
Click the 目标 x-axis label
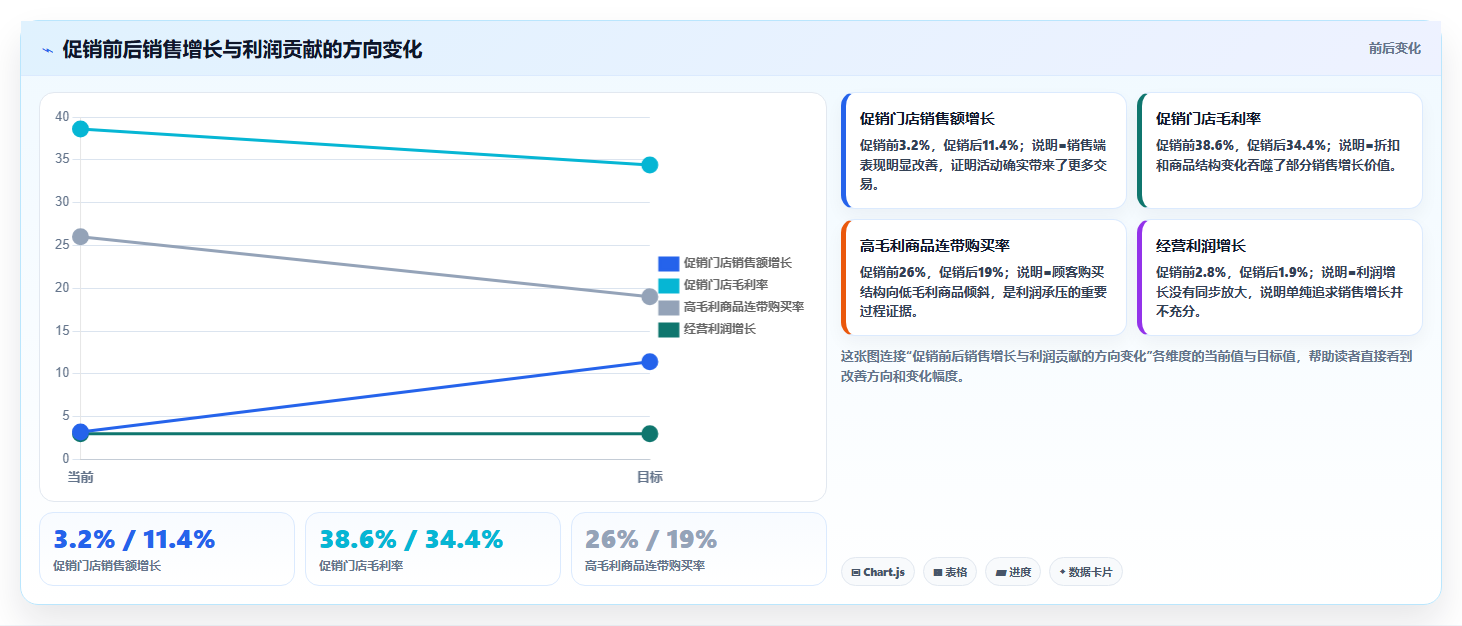[x=649, y=477]
